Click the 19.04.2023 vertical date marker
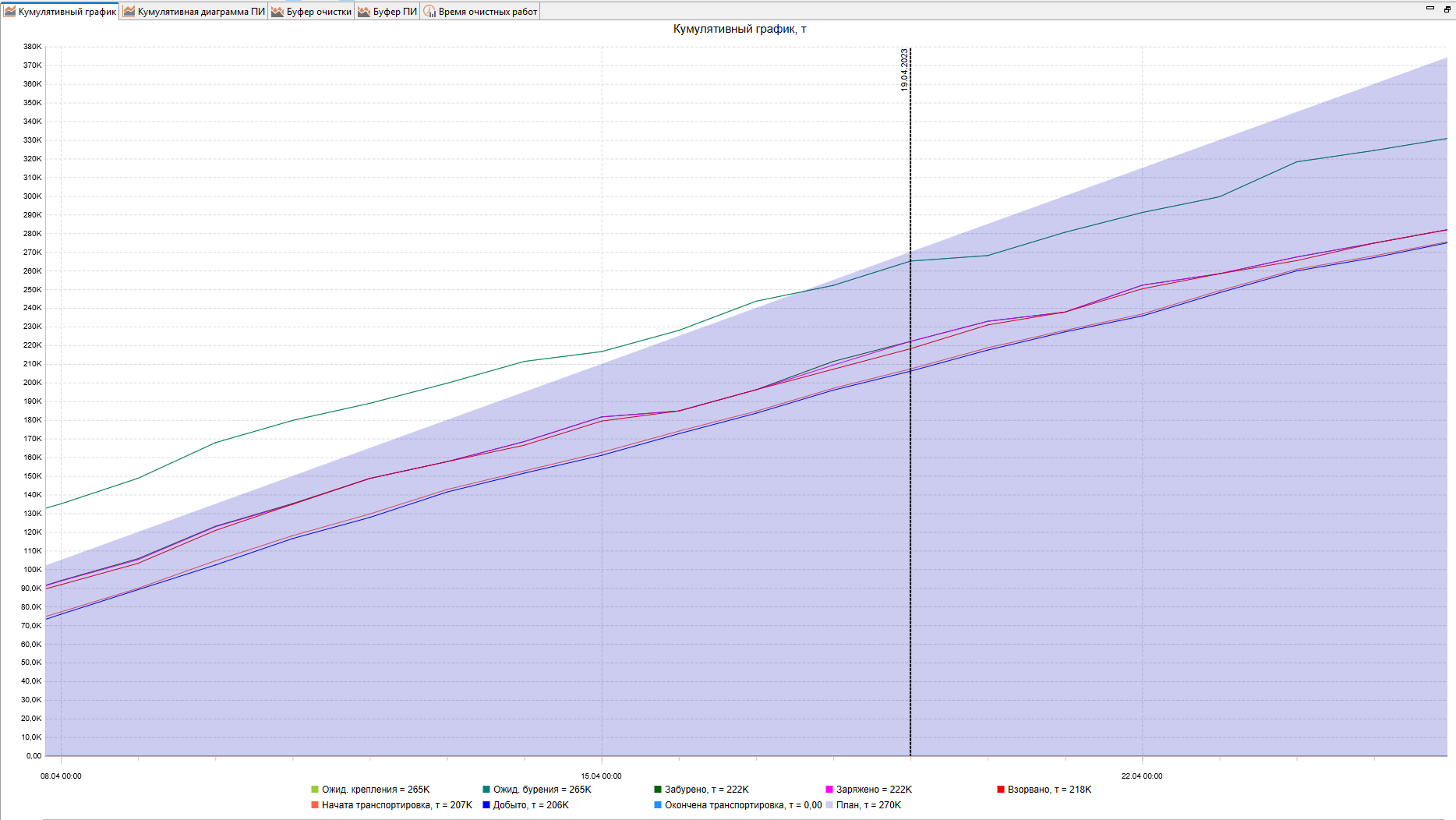Screen dimensions: 1456x820 point(910,401)
